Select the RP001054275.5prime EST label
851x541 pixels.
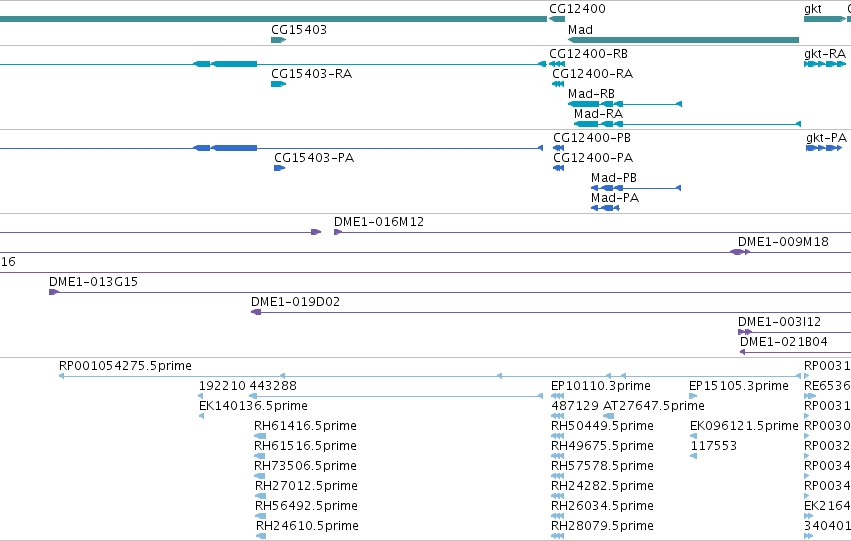125,366
